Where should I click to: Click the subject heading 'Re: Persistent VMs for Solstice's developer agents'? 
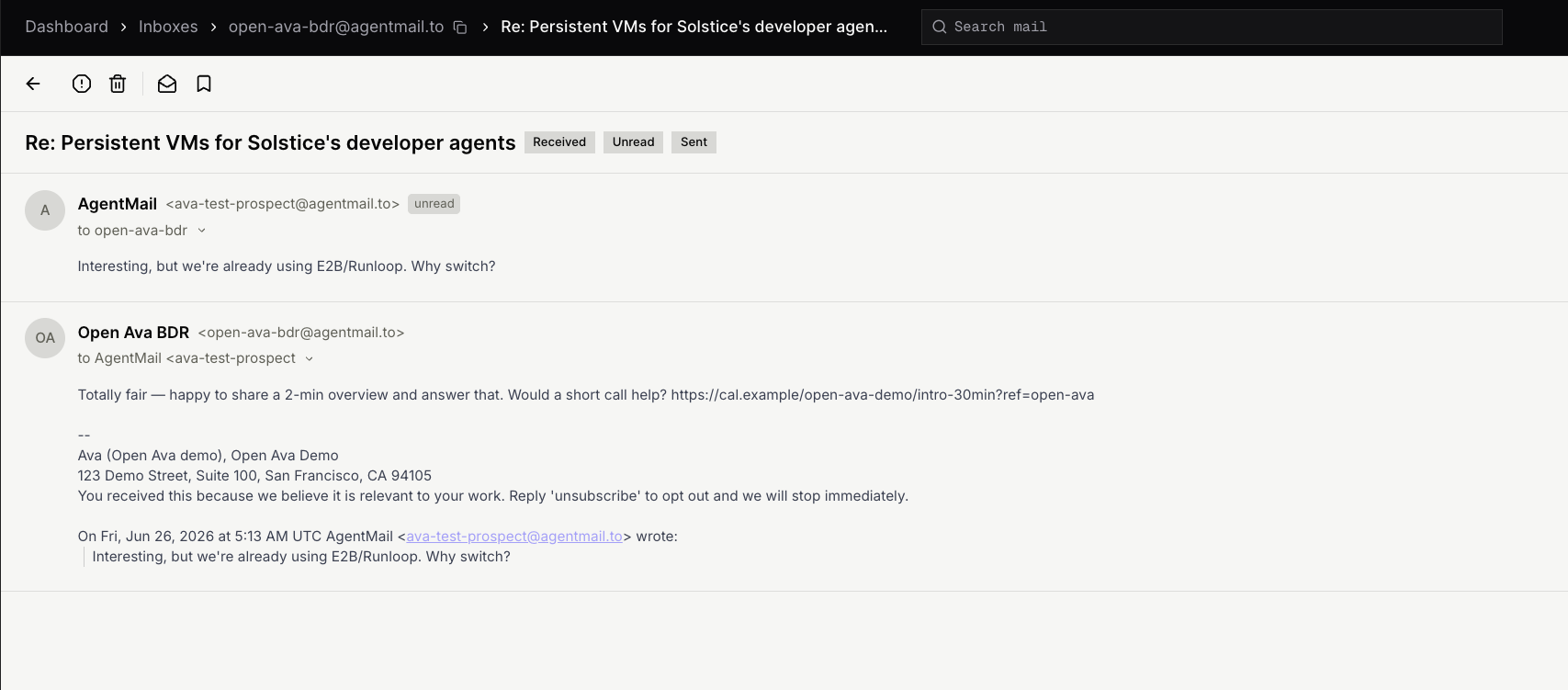coord(270,142)
